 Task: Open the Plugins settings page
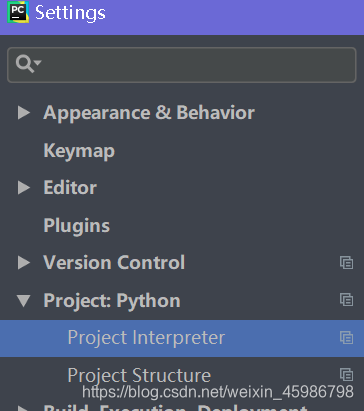pos(77,226)
